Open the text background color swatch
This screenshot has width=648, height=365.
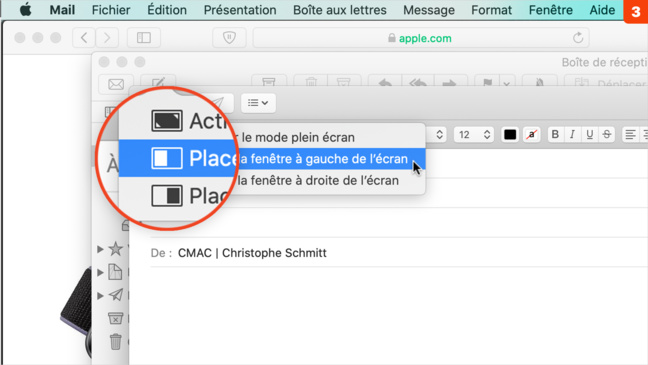531,134
